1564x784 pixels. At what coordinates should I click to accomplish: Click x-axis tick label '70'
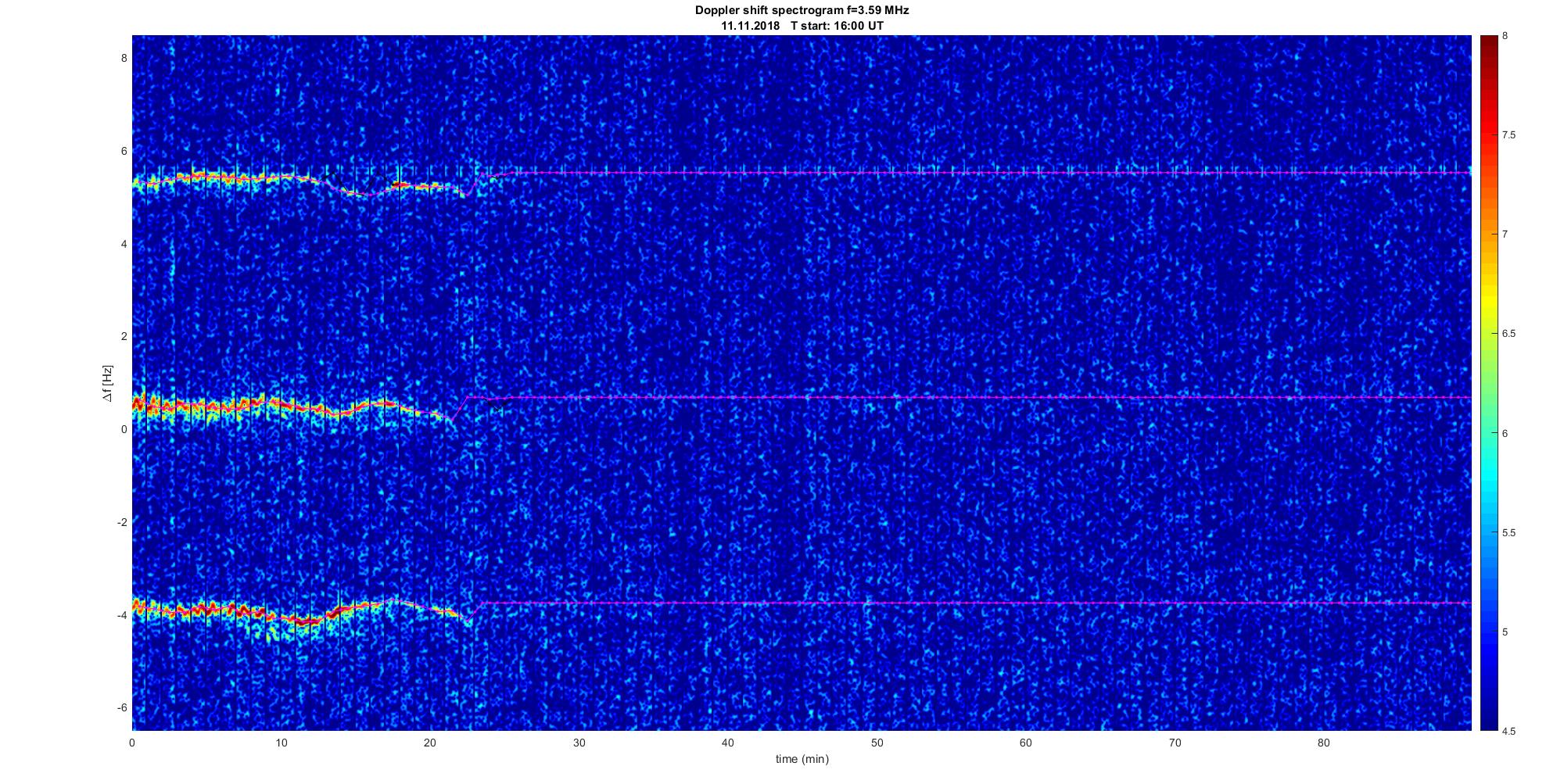click(1175, 743)
